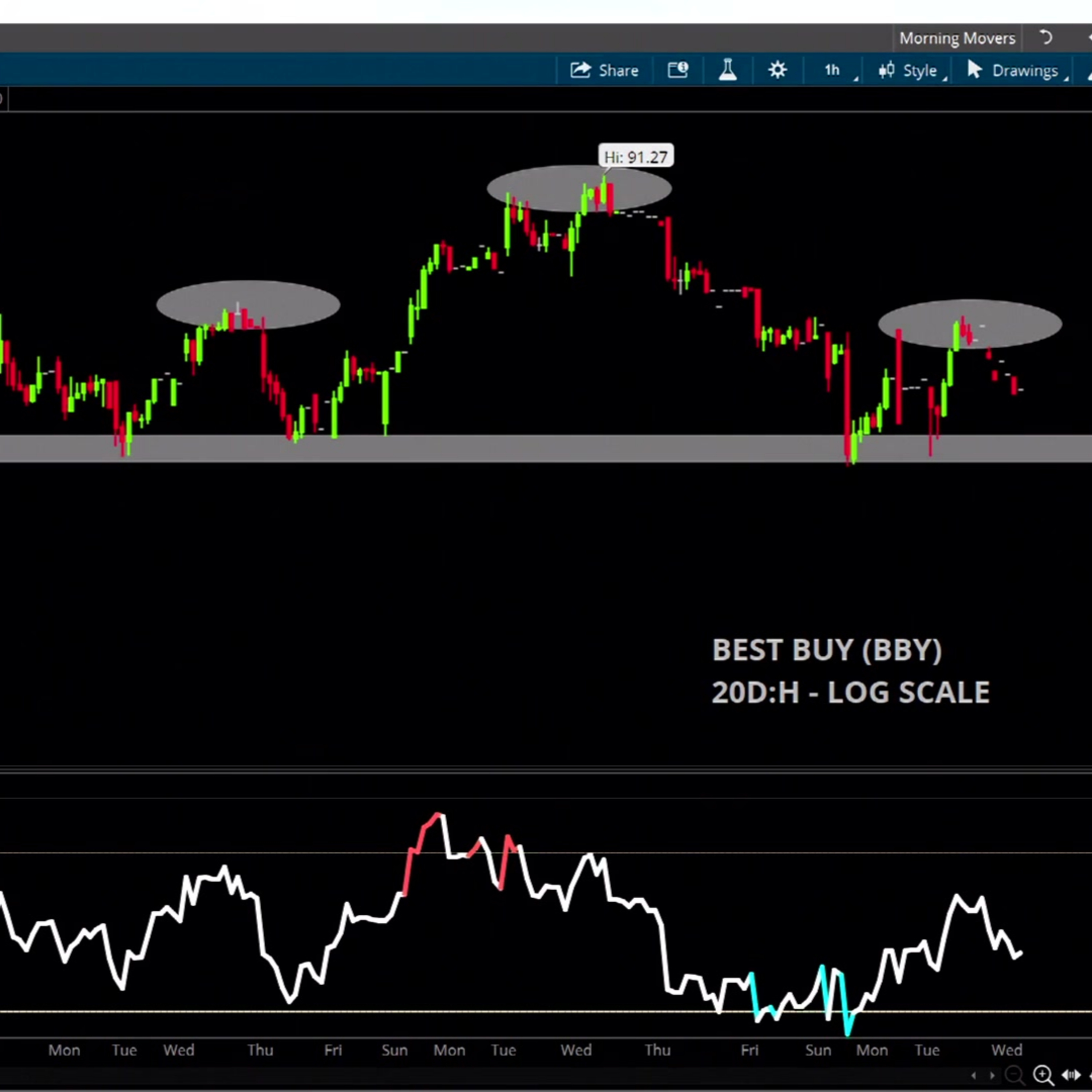
Task: Select the gray horizontal support zone rectangle
Action: coord(546,449)
